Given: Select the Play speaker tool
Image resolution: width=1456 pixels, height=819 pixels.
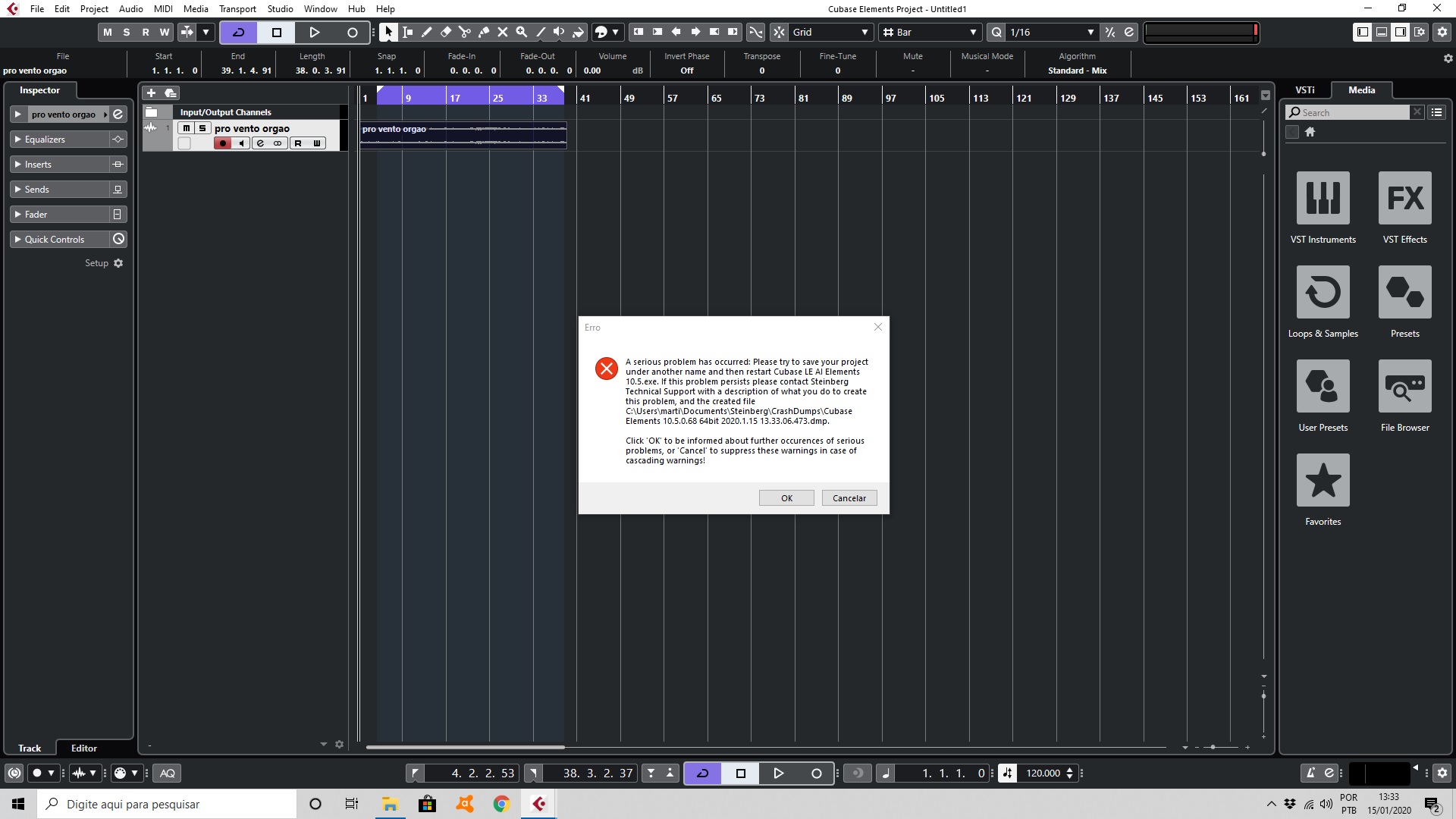Looking at the screenshot, I should point(560,32).
